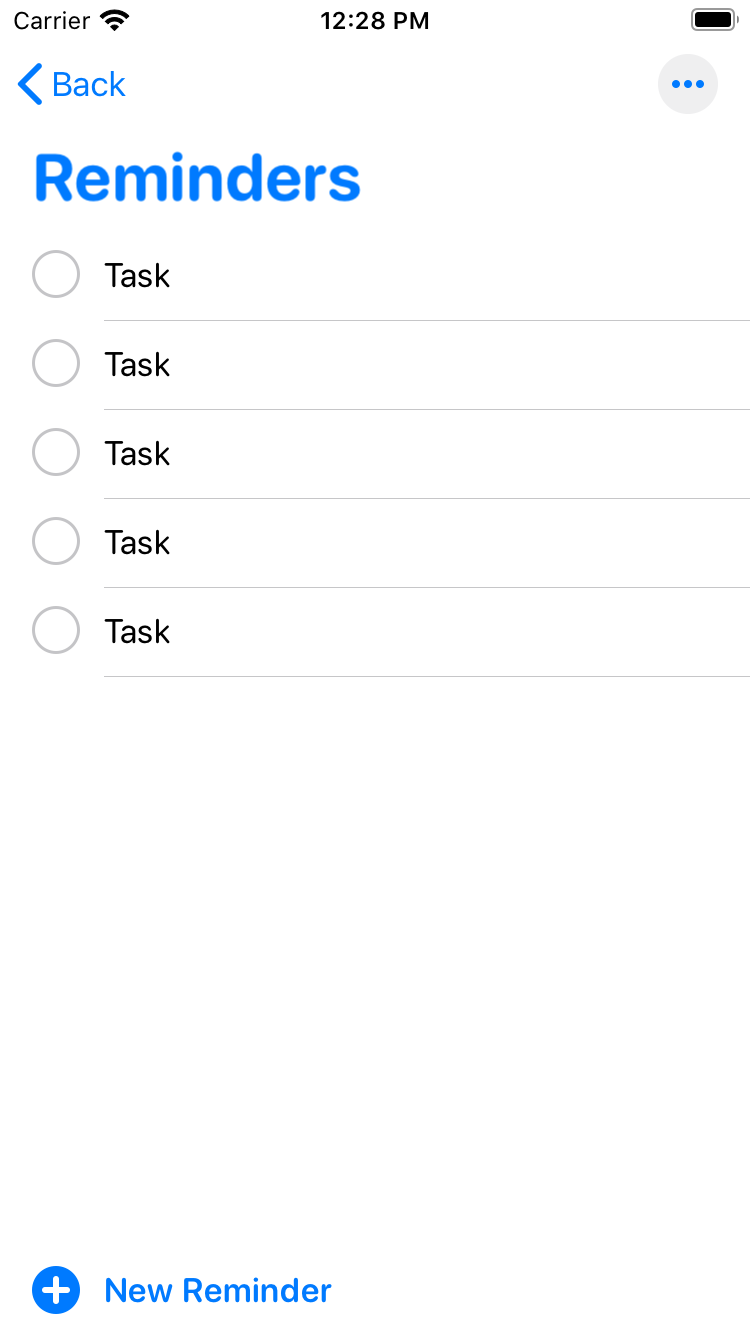The height and width of the screenshot is (1334, 750).
Task: Tap the Wi-Fi status bar icon
Action: click(116, 20)
